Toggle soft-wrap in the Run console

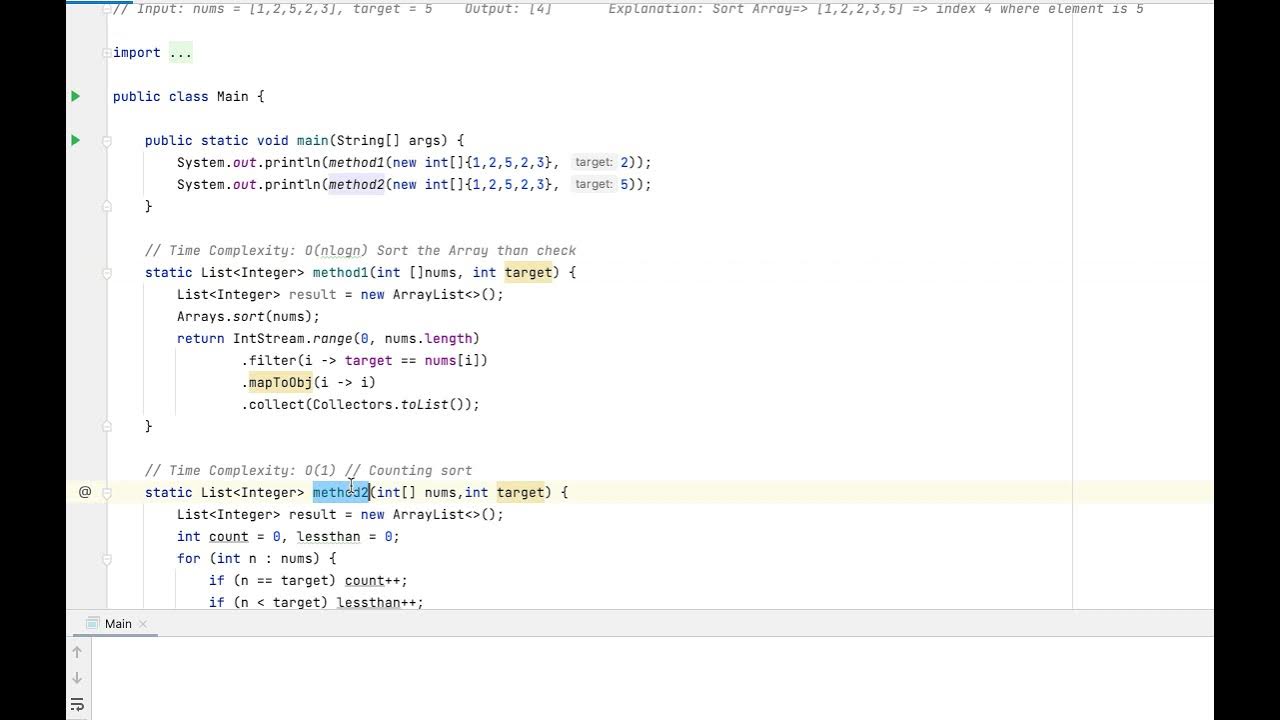tap(77, 705)
